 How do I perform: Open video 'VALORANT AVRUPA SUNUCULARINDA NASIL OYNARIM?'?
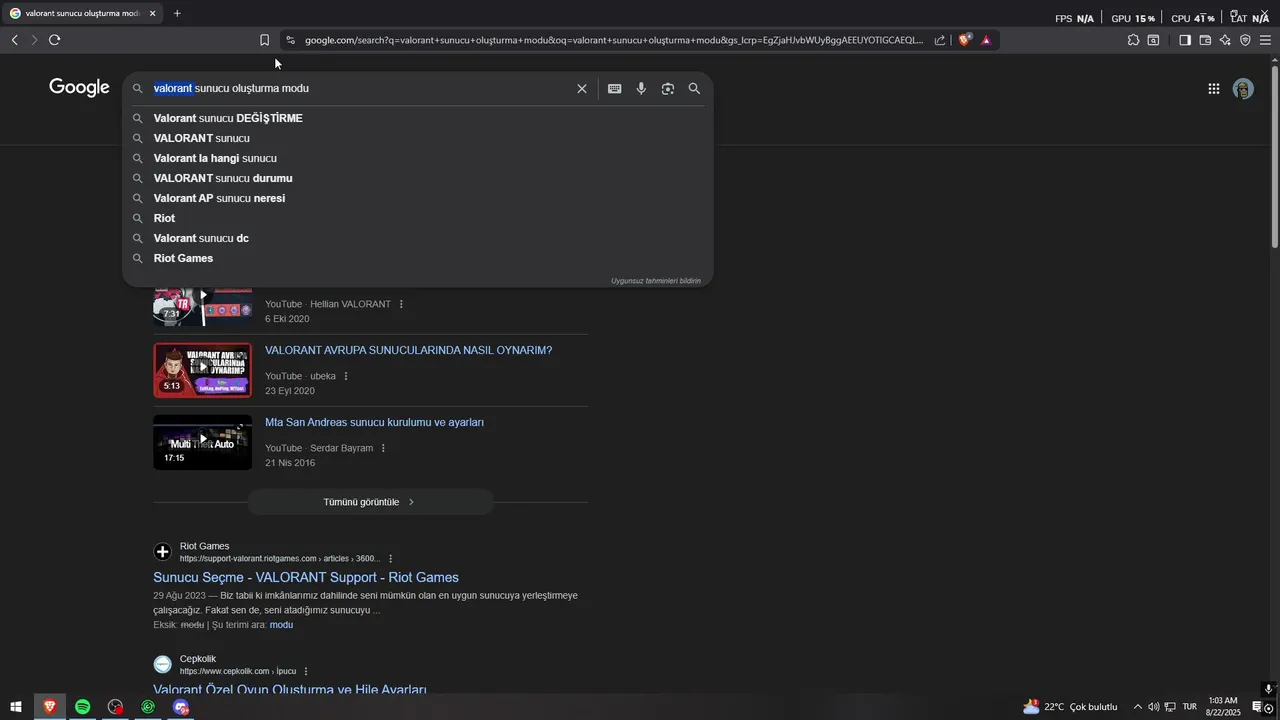click(408, 351)
